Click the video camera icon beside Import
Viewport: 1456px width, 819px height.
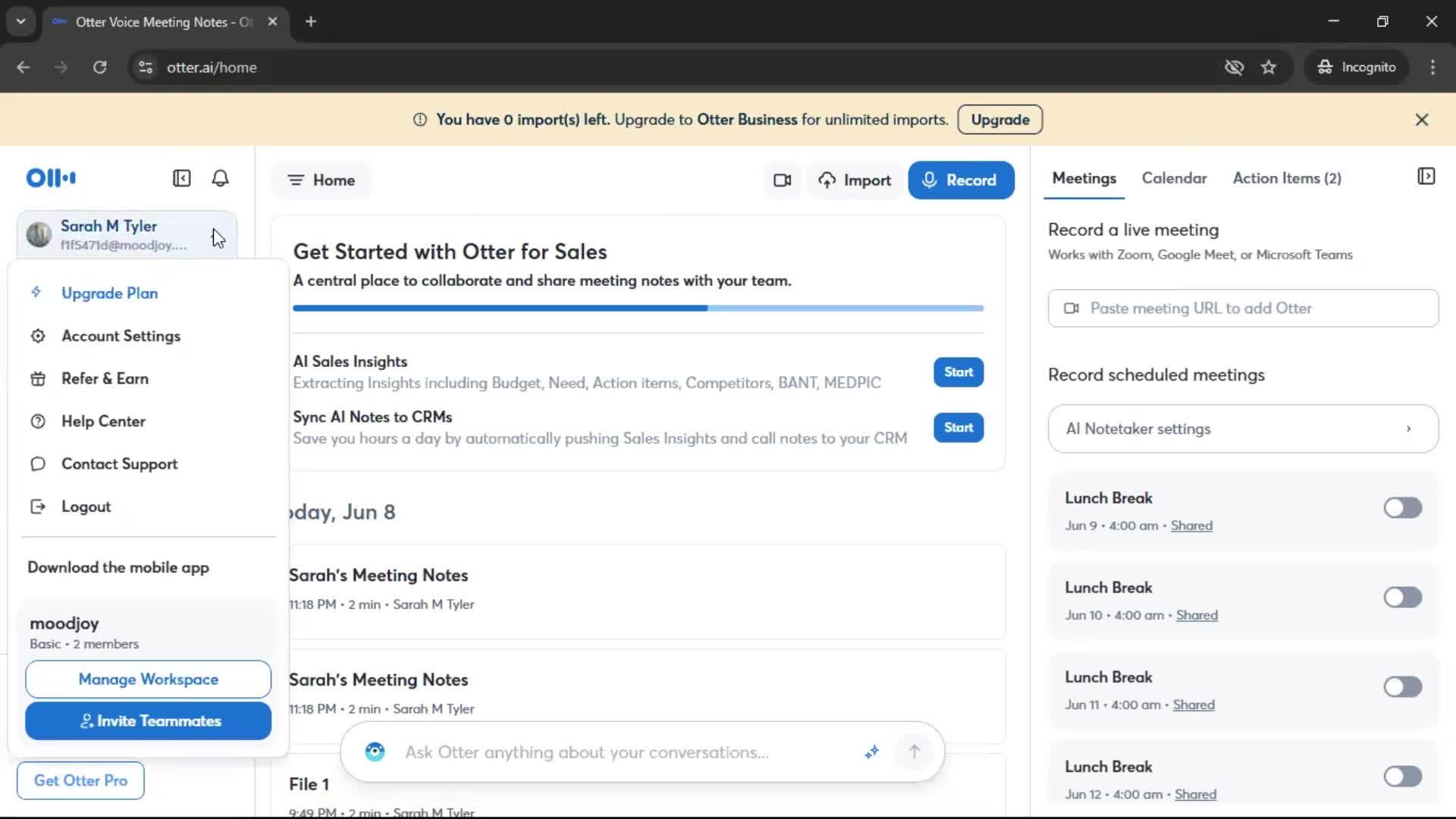[782, 180]
